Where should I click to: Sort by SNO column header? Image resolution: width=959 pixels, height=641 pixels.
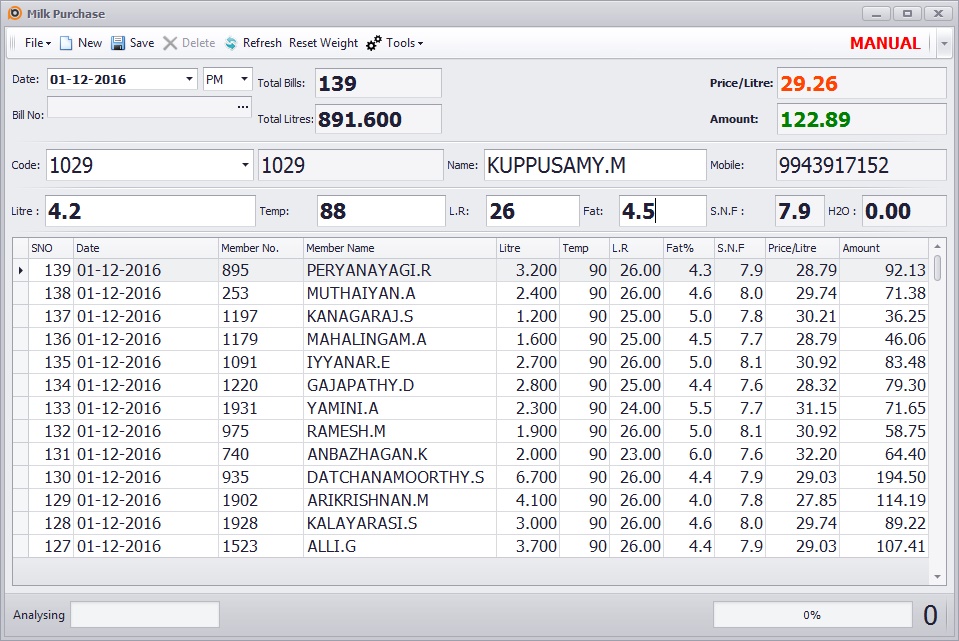point(51,248)
